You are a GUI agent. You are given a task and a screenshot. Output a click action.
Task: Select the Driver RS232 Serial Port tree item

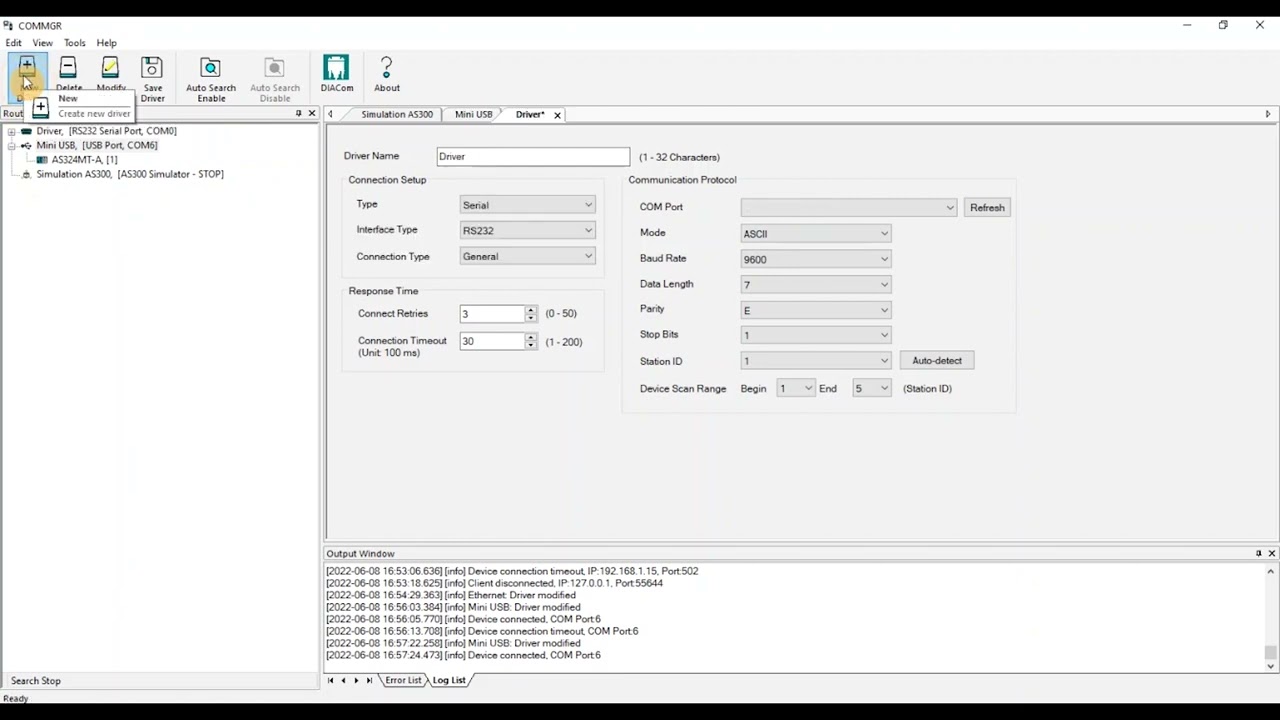[x=106, y=131]
